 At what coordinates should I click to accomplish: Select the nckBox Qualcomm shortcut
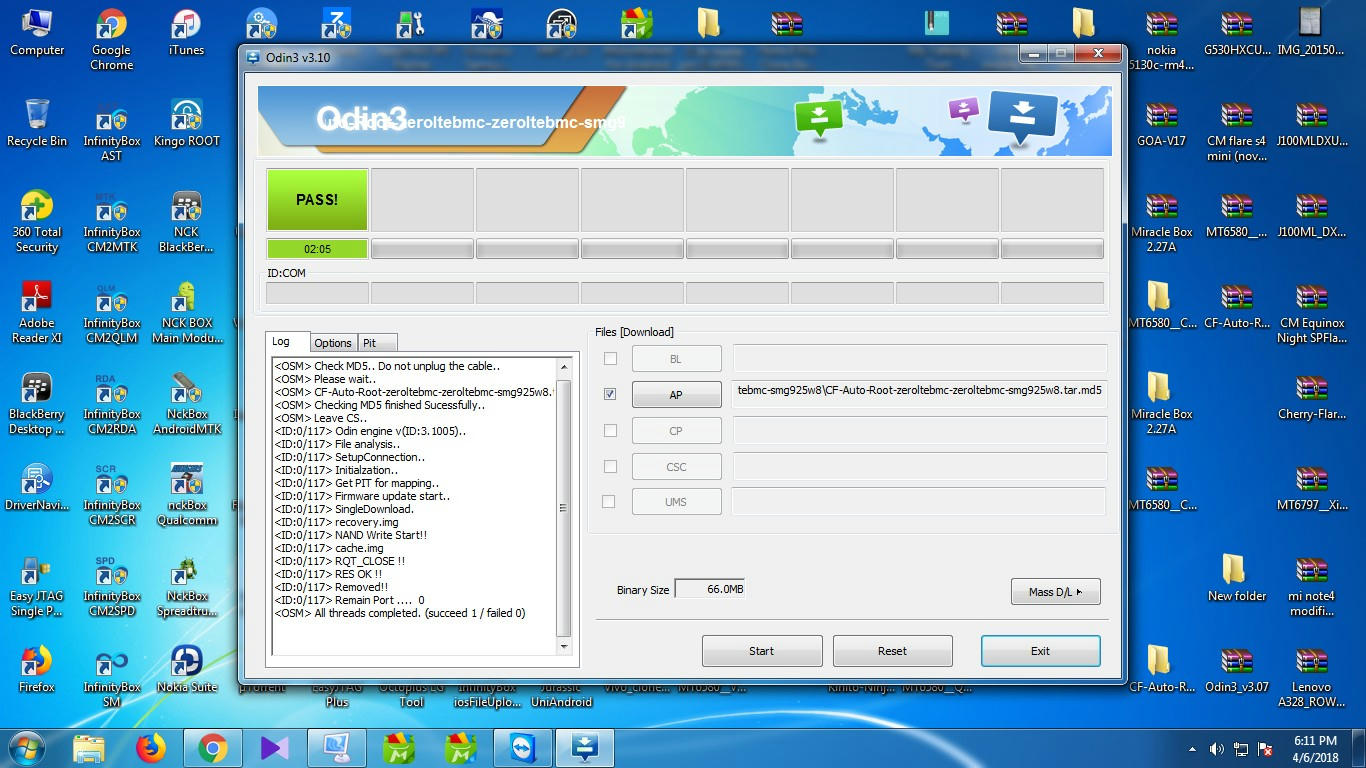coord(186,495)
